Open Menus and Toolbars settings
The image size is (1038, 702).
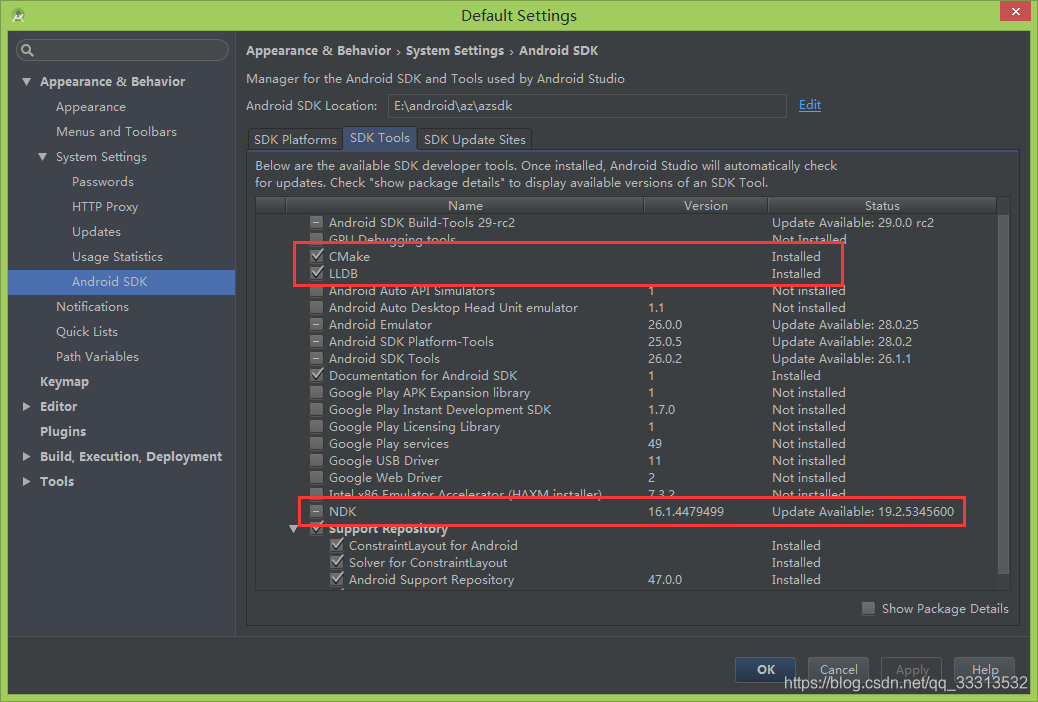[x=117, y=132]
